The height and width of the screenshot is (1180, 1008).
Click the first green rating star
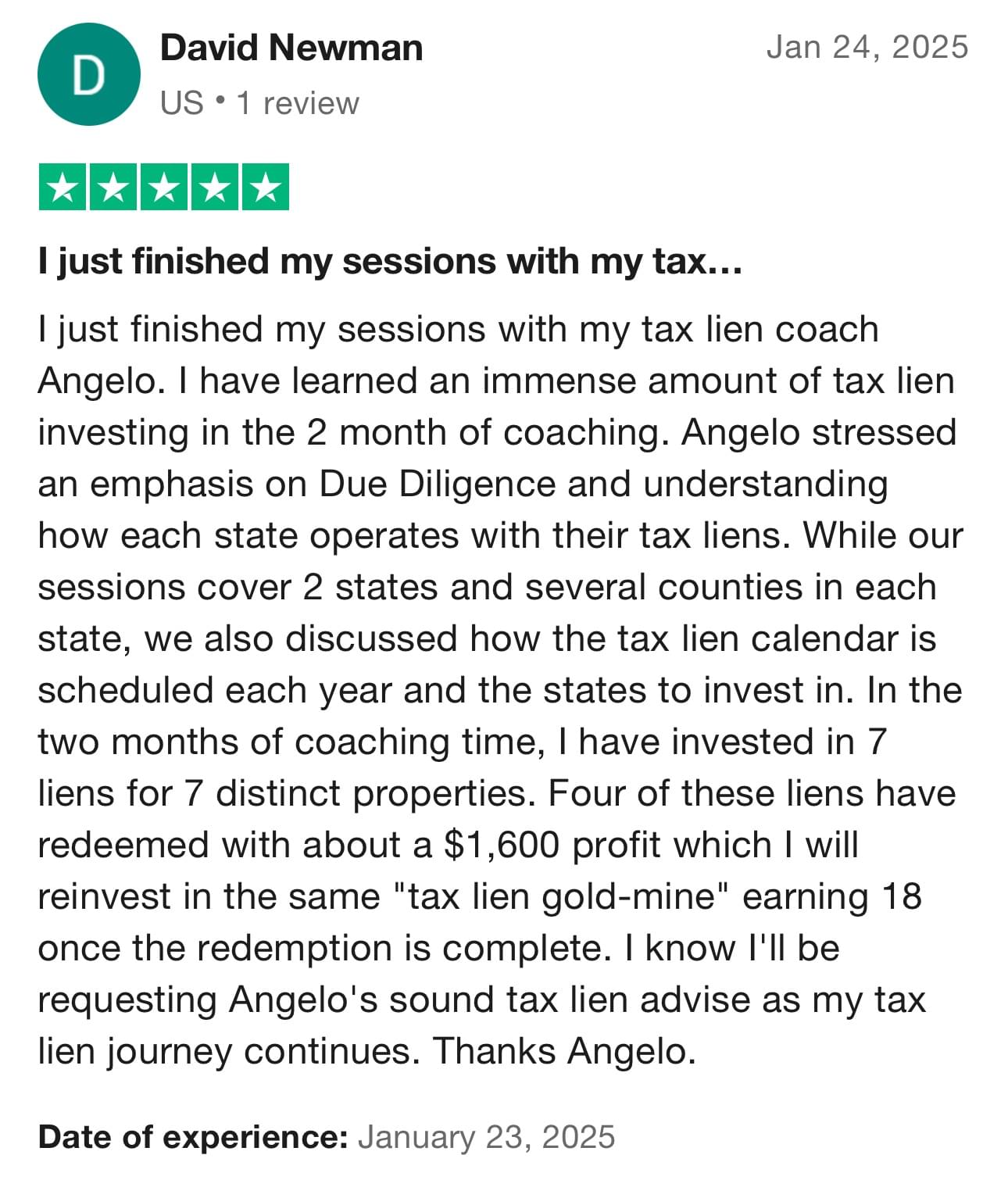[x=63, y=188]
